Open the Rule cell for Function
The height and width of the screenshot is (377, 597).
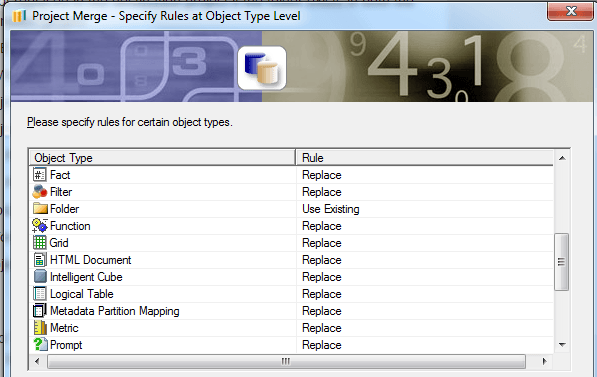[x=425, y=226]
